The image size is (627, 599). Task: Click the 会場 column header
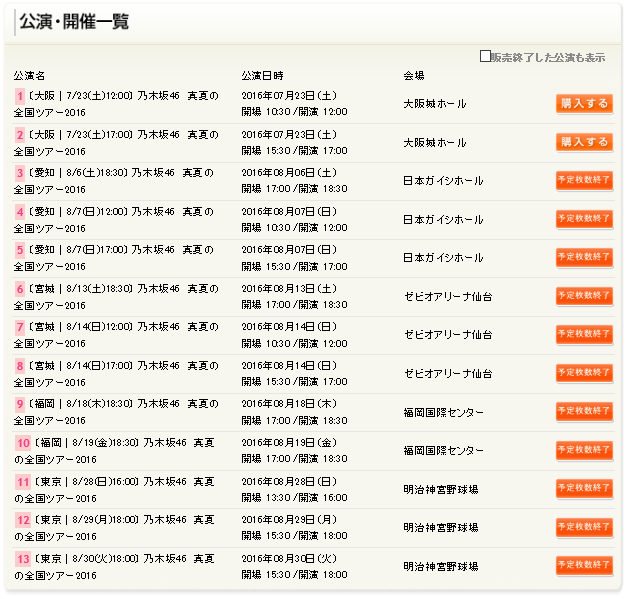[x=414, y=76]
